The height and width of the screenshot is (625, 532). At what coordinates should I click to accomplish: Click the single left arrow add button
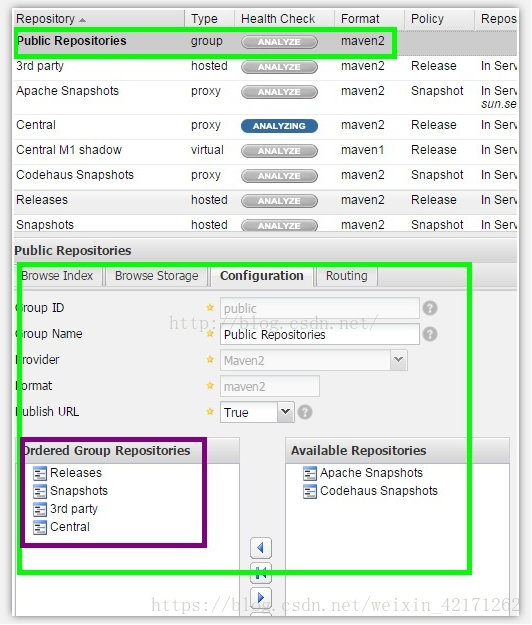pyautogui.click(x=261, y=548)
